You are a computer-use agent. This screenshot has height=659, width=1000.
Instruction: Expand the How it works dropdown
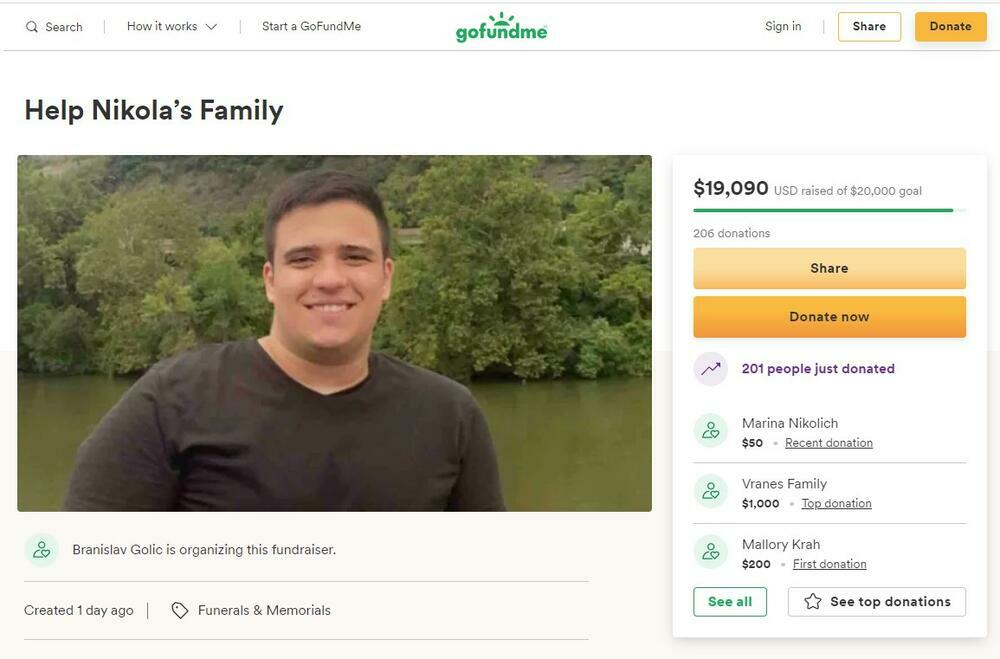pyautogui.click(x=172, y=27)
